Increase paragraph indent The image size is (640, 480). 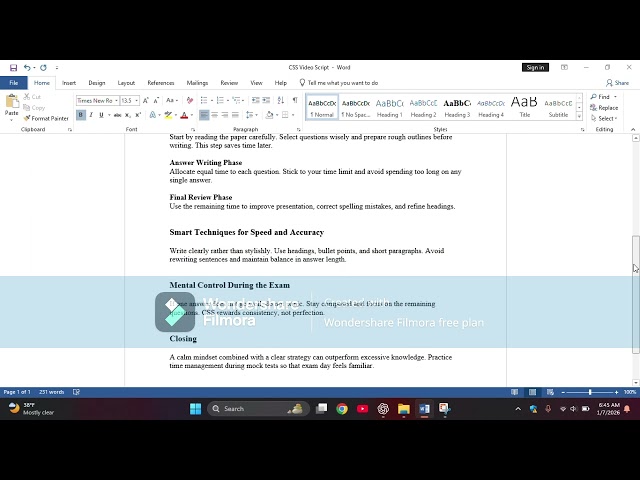[x=266, y=100]
